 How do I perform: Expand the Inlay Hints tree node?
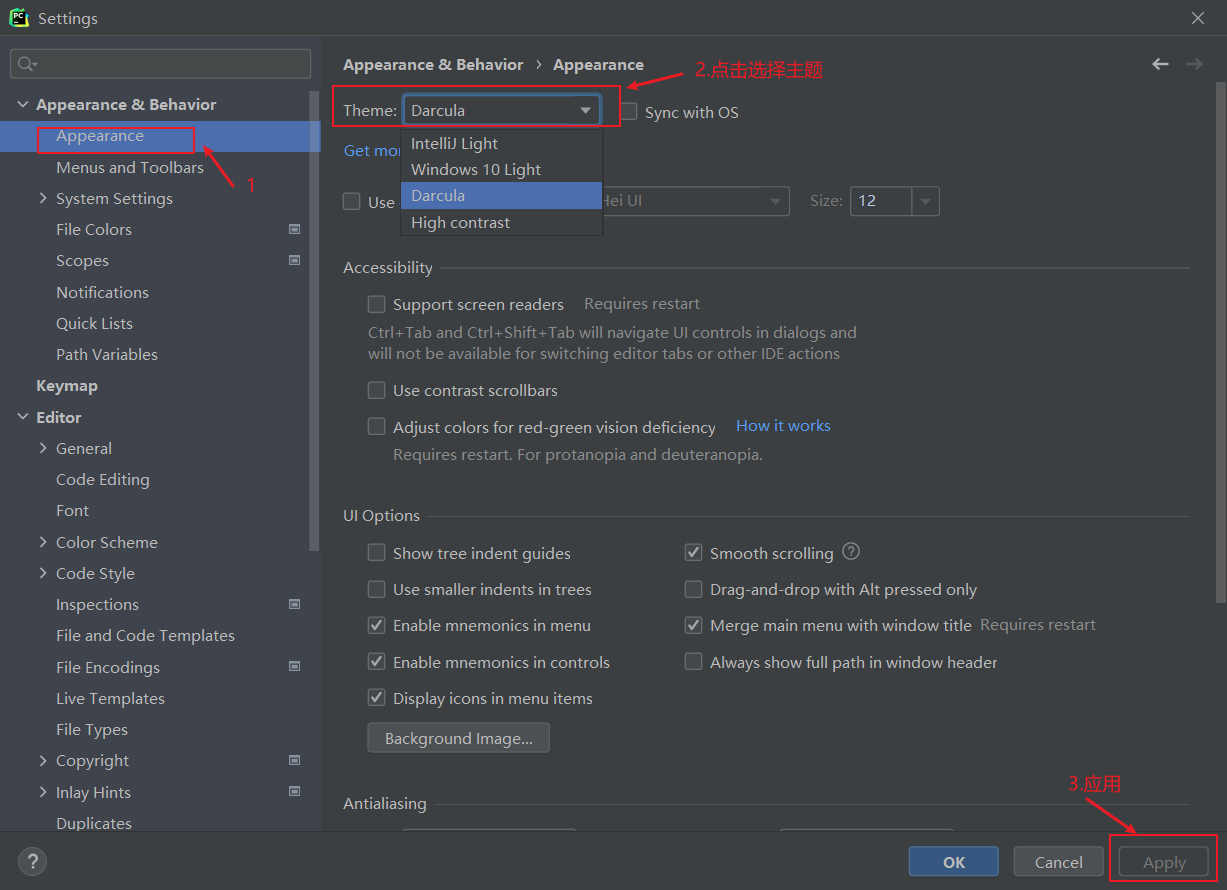[43, 792]
